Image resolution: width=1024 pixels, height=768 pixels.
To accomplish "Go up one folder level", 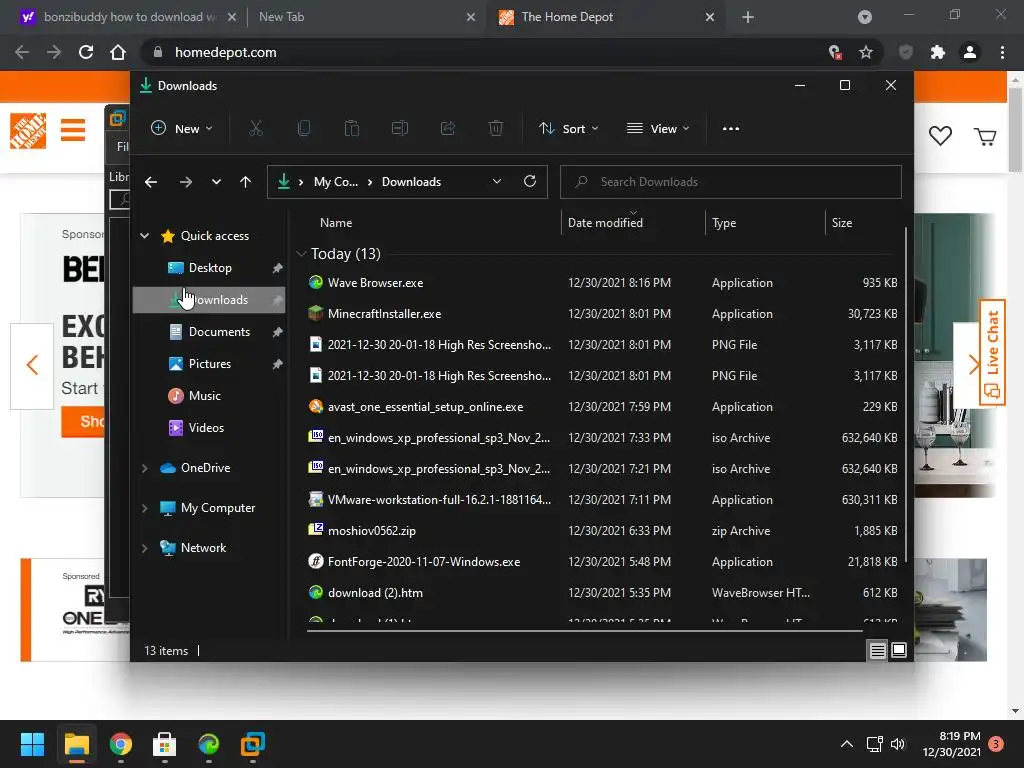I will pyautogui.click(x=246, y=182).
